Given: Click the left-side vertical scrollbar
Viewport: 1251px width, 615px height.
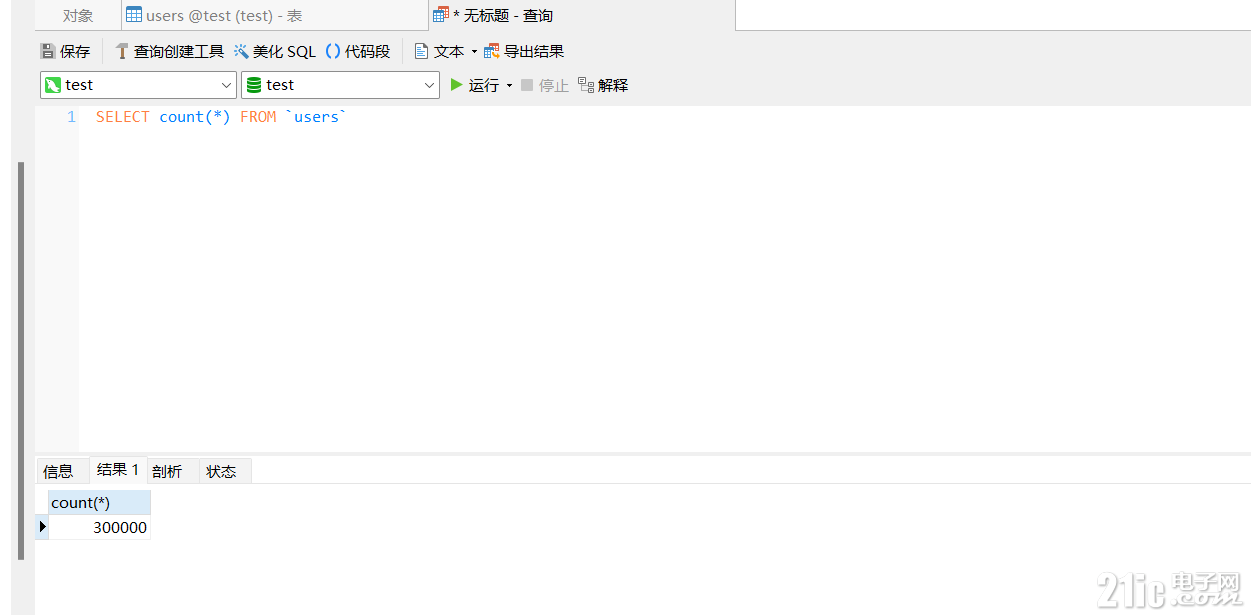Looking at the screenshot, I should tap(20, 360).
